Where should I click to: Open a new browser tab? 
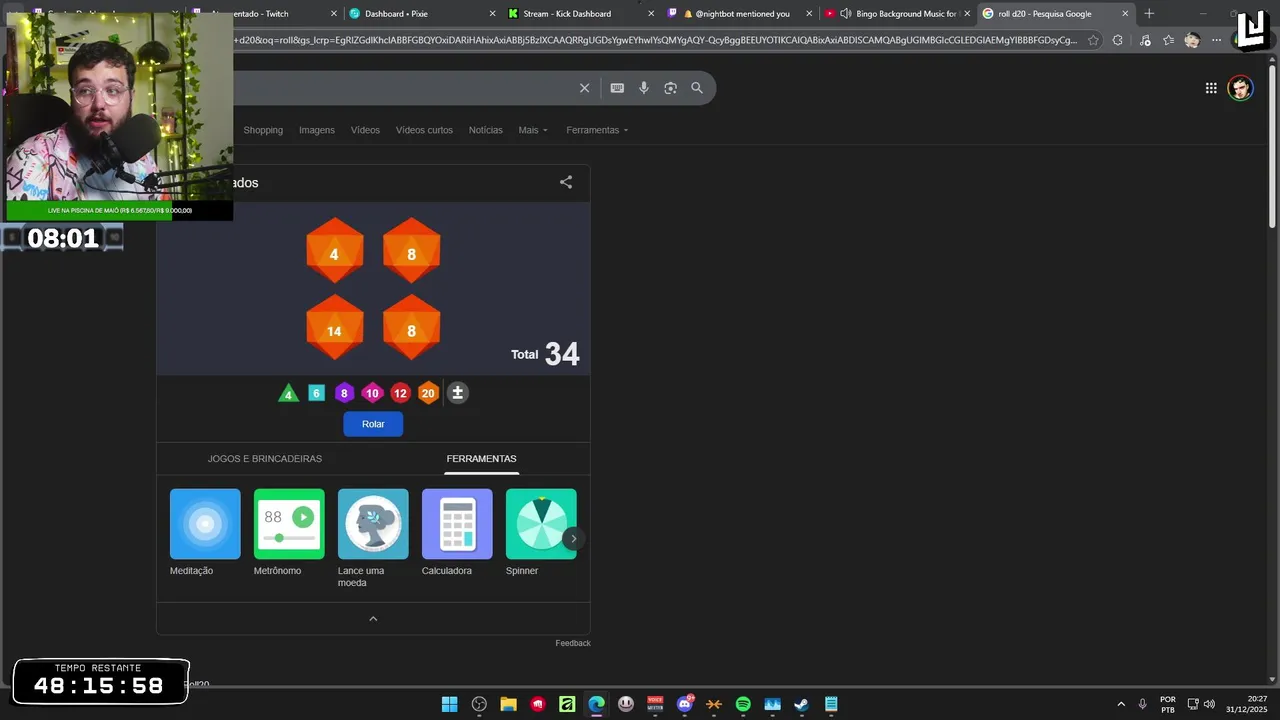pos(1149,14)
